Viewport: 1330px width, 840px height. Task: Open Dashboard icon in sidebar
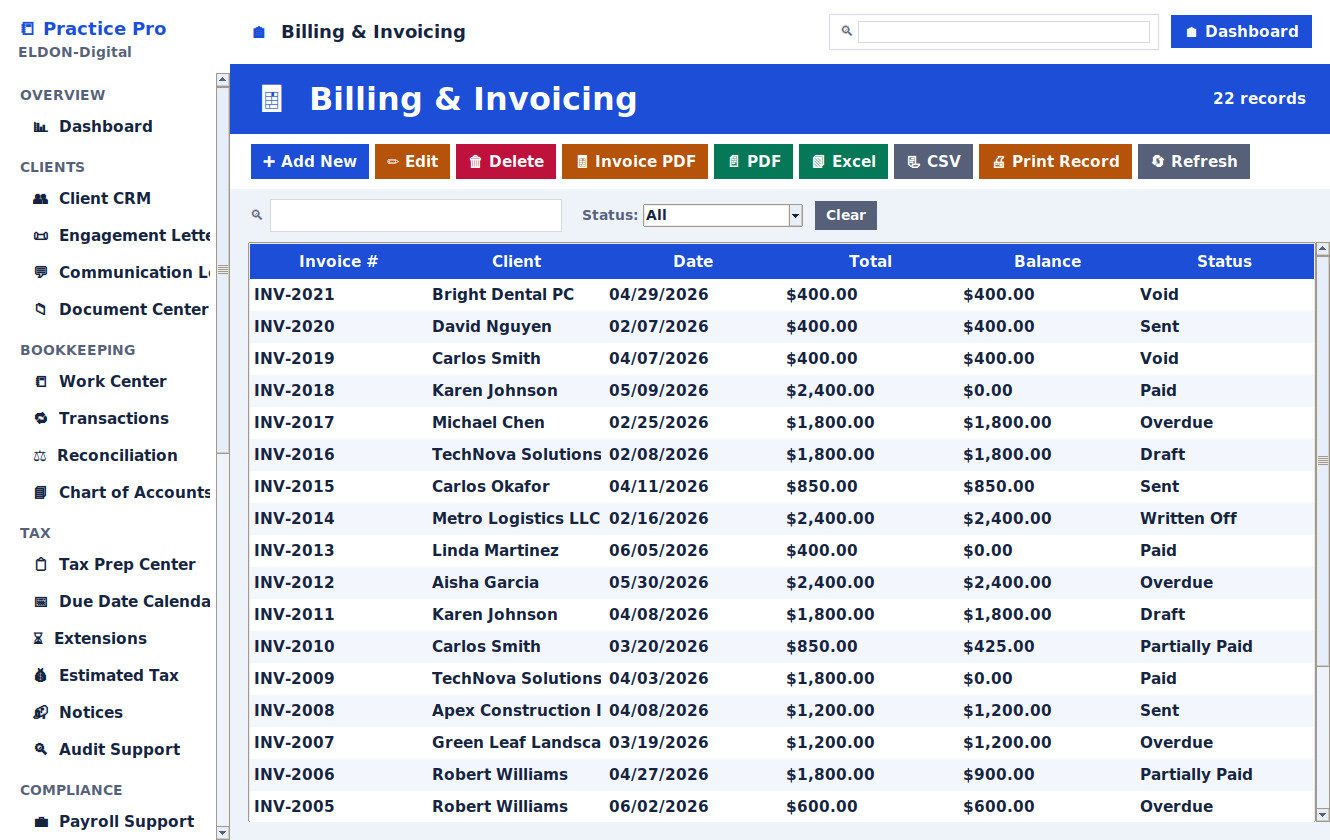coord(41,127)
